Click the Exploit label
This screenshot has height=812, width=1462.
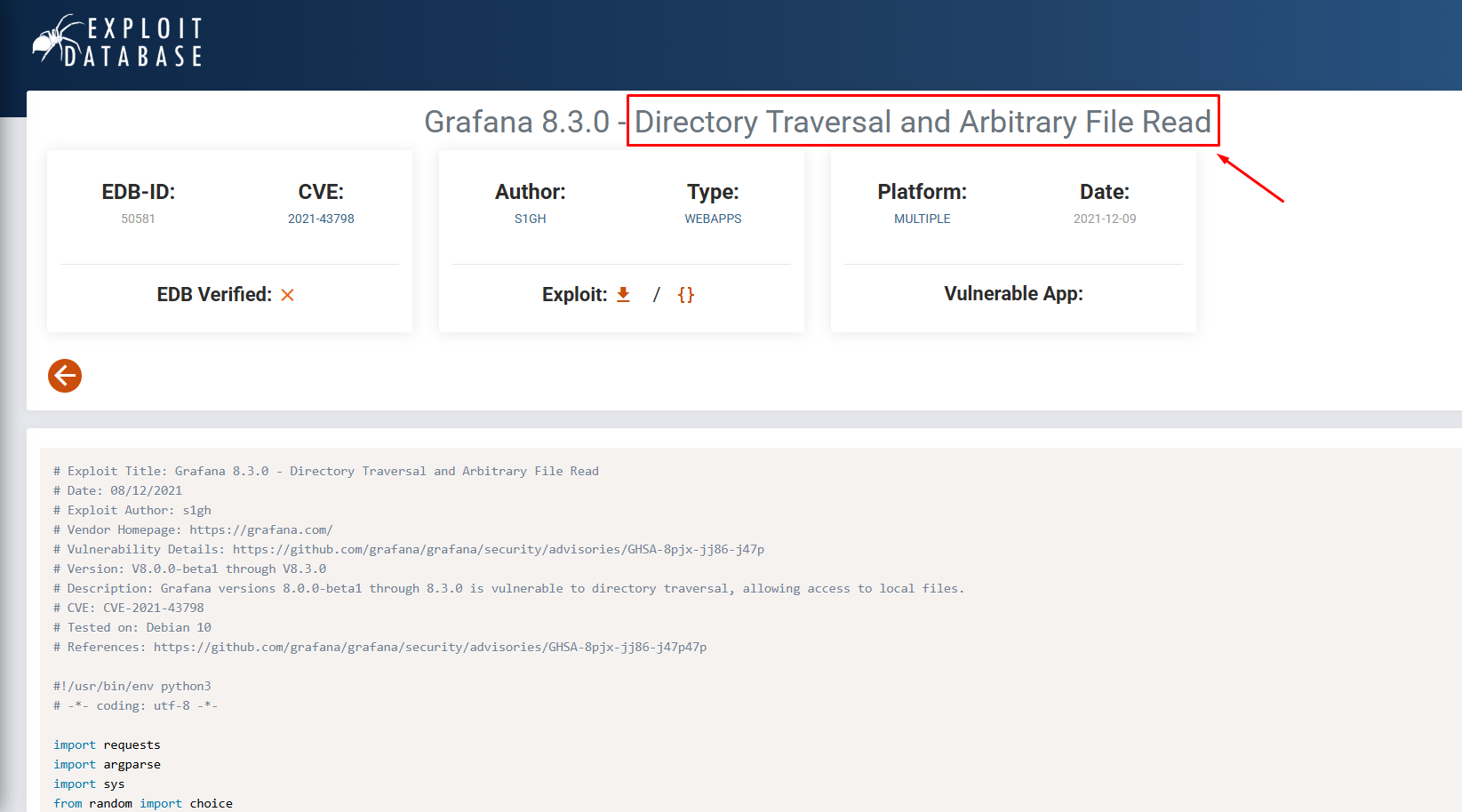tap(575, 295)
